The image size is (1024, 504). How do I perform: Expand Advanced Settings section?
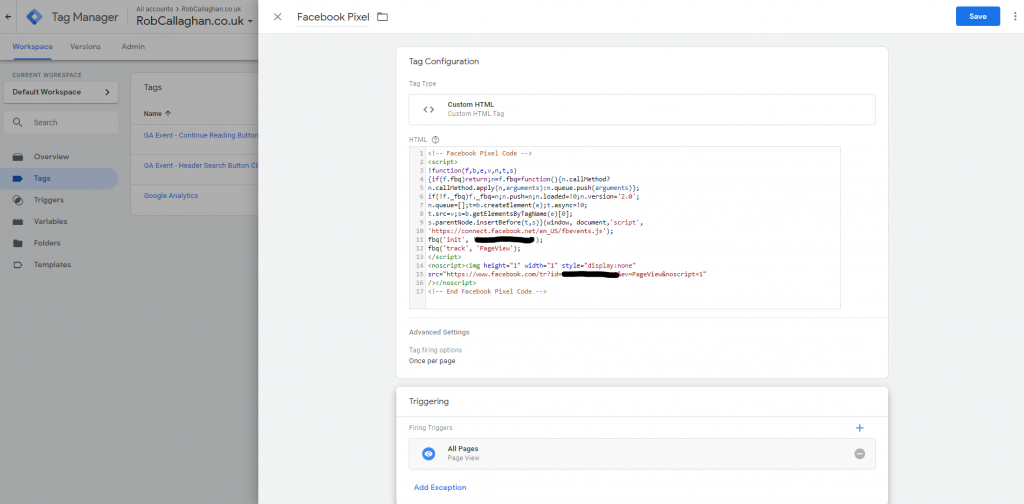pyautogui.click(x=439, y=332)
